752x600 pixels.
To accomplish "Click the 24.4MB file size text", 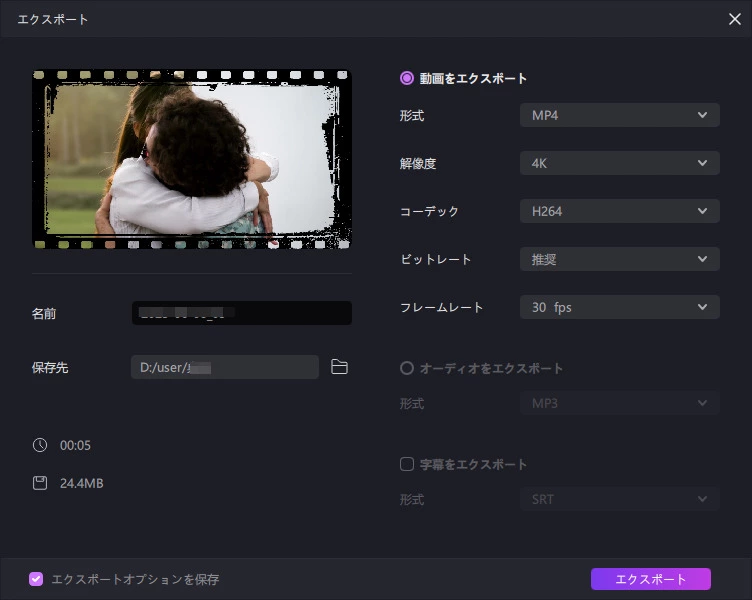I will click(x=82, y=483).
